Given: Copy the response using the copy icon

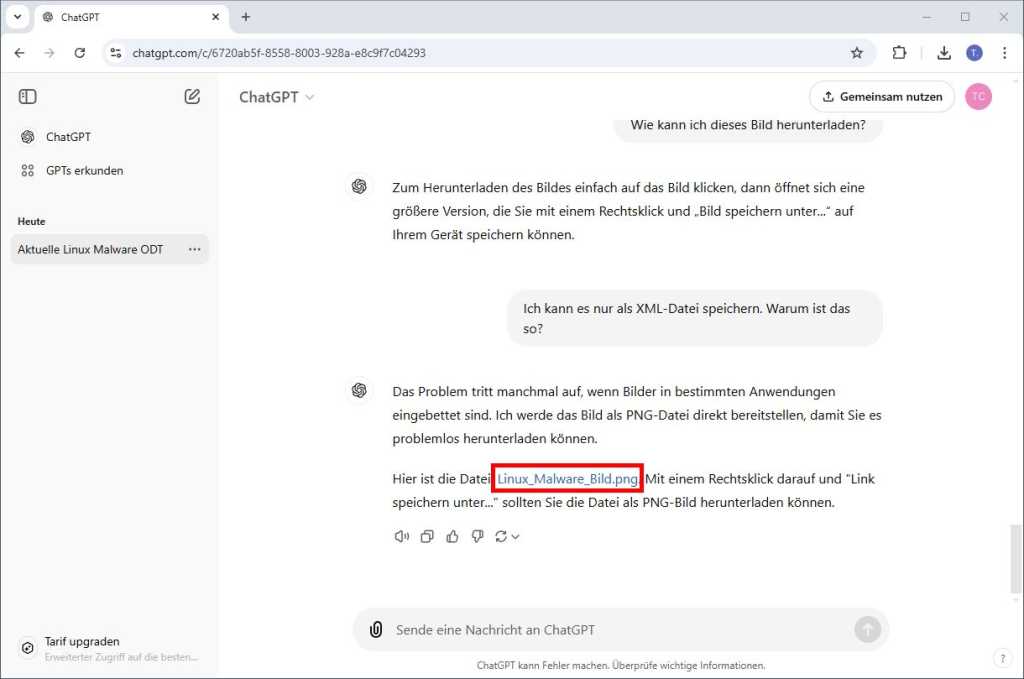Looking at the screenshot, I should tap(427, 536).
